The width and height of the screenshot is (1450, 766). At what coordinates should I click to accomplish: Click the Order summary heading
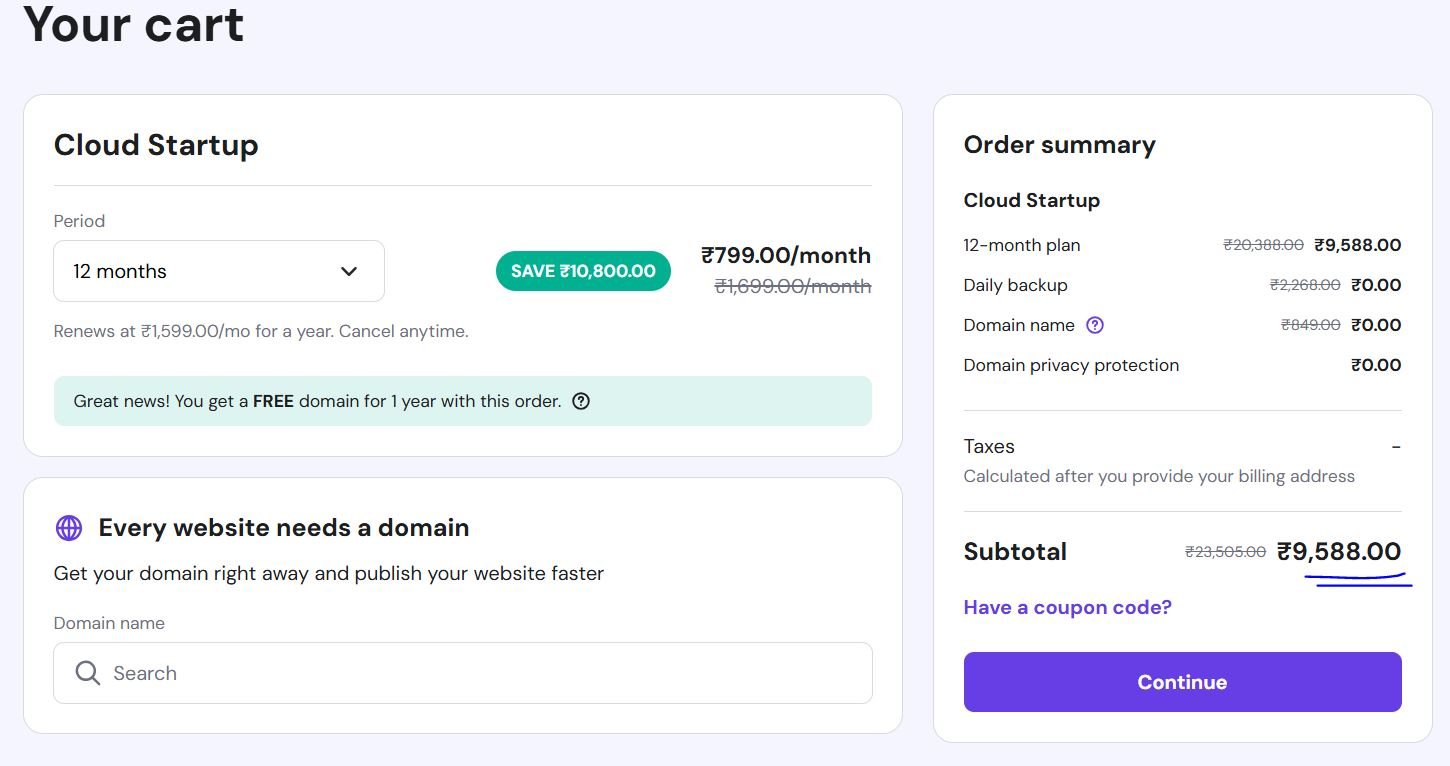(1059, 145)
